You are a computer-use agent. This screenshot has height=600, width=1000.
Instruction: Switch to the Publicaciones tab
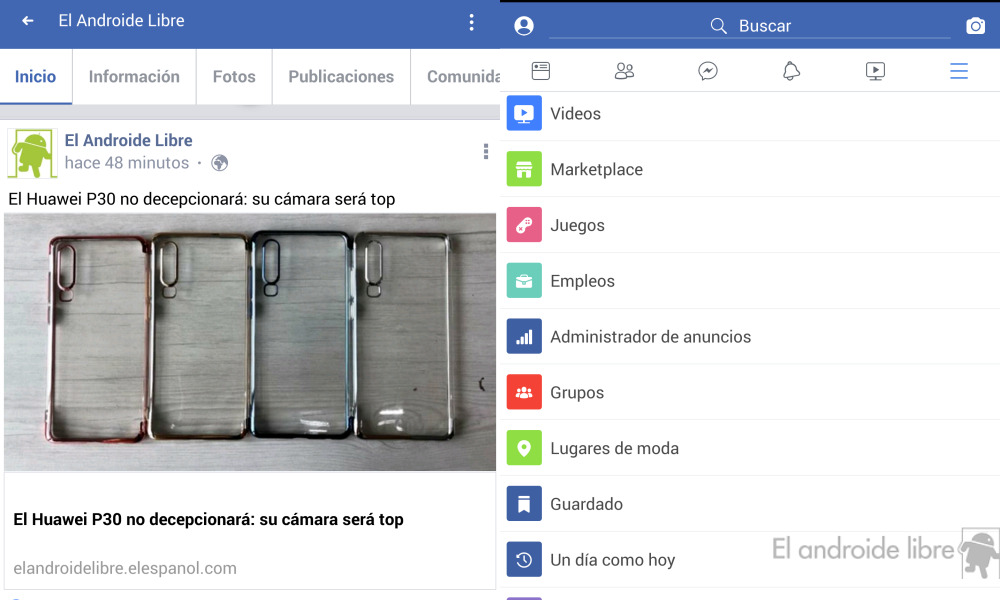pos(341,77)
